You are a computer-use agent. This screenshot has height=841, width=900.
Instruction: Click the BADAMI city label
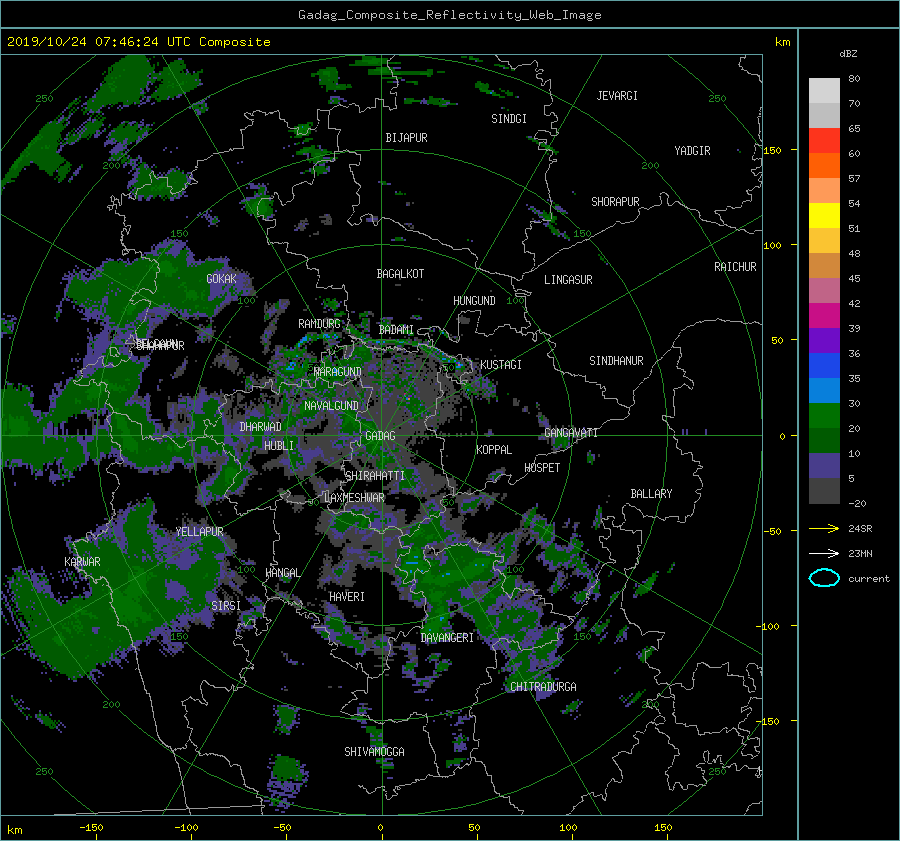pos(396,330)
